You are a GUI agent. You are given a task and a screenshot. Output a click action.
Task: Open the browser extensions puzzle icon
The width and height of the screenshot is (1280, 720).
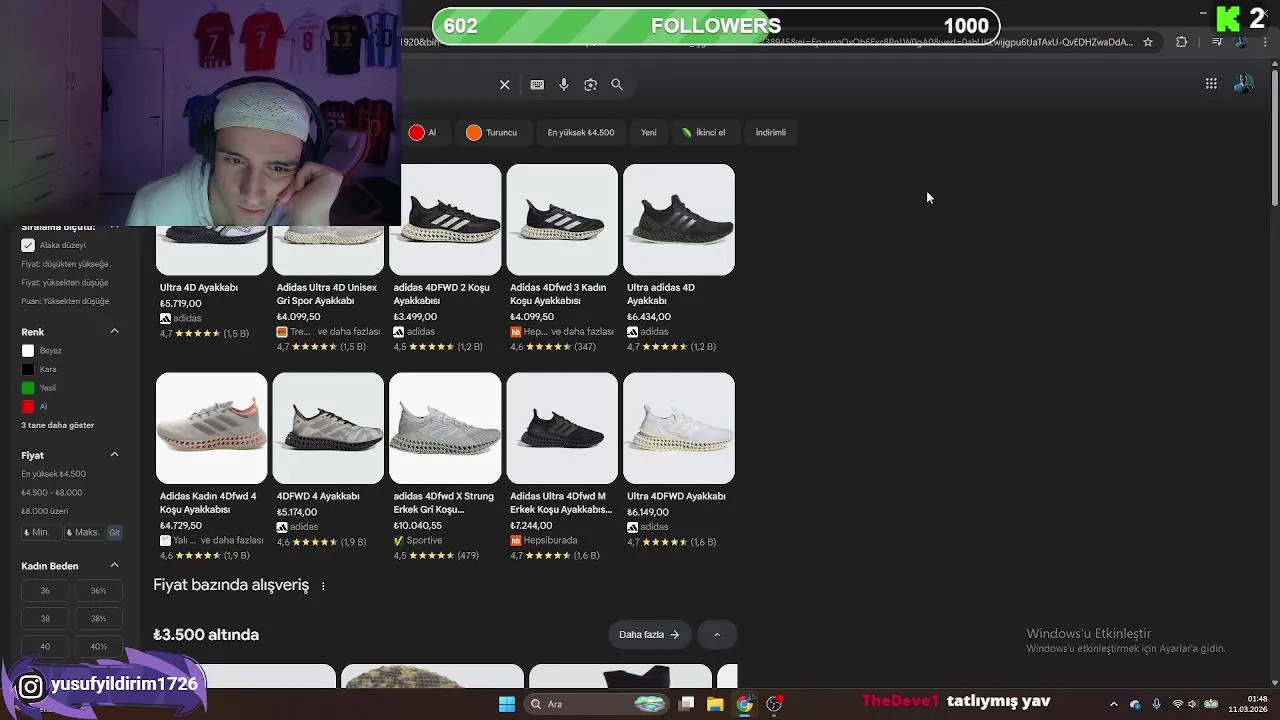(1182, 42)
